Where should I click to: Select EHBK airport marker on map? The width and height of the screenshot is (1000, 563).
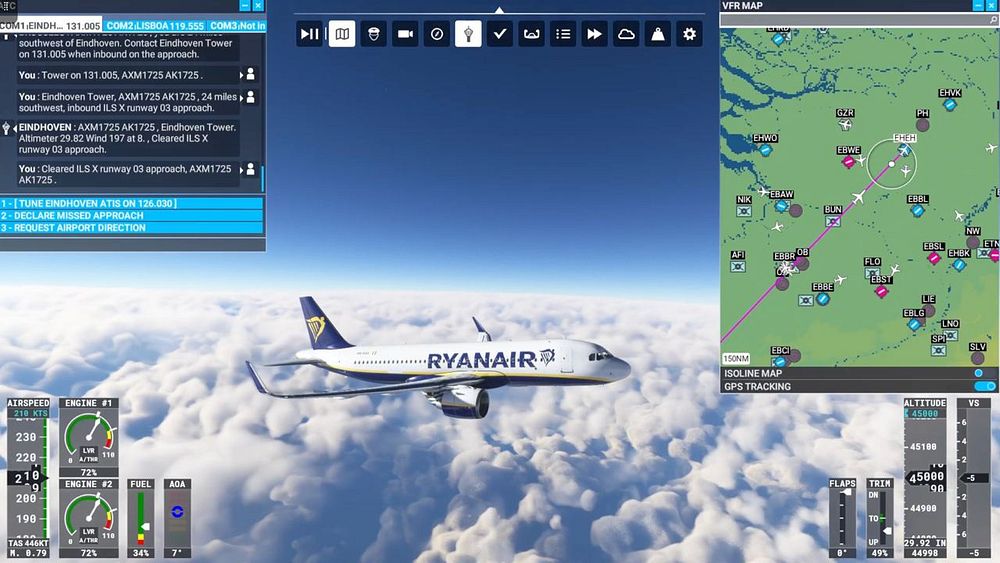coord(959,265)
